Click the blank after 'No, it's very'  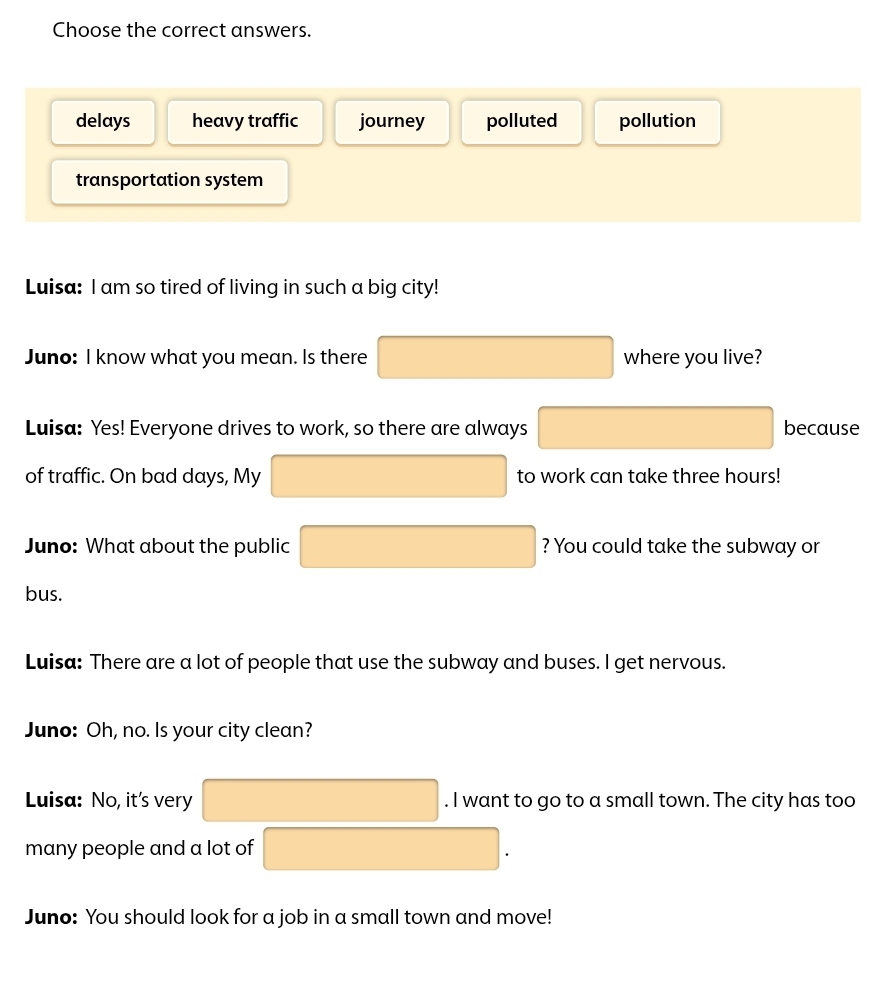pos(320,800)
